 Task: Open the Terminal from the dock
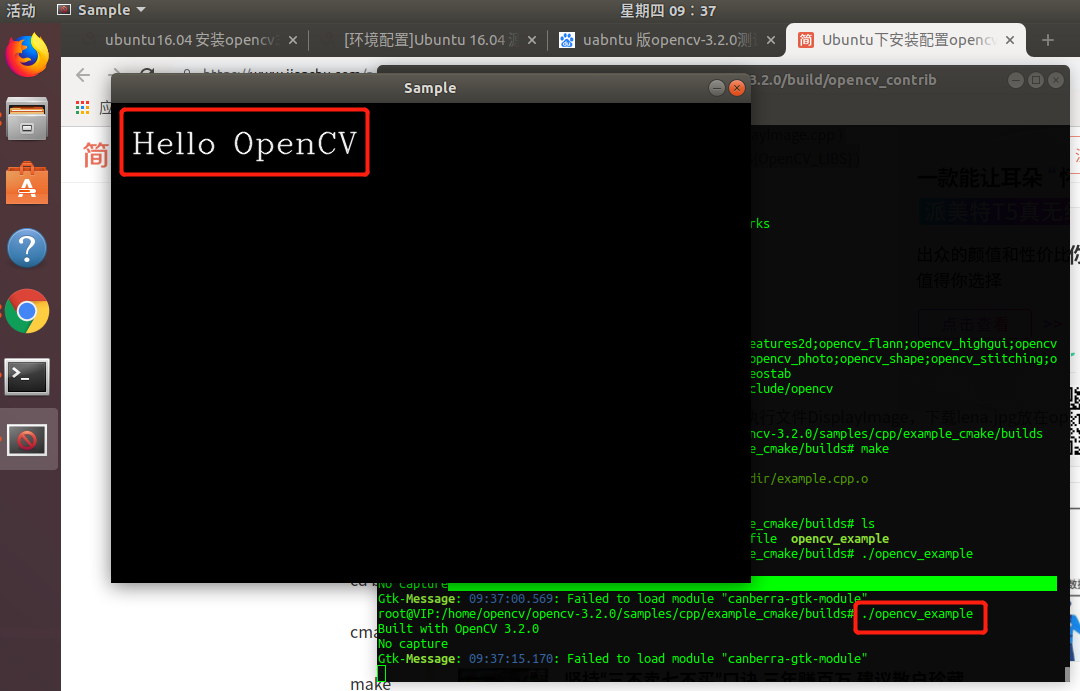pyautogui.click(x=27, y=377)
